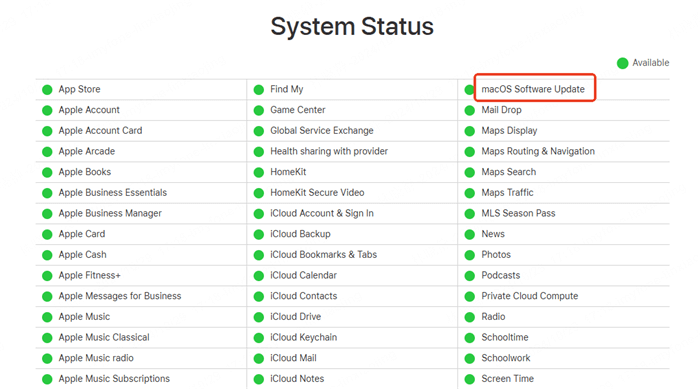The width and height of the screenshot is (700, 389).
Task: Select Apple Messages for Business row
Action: pos(120,296)
